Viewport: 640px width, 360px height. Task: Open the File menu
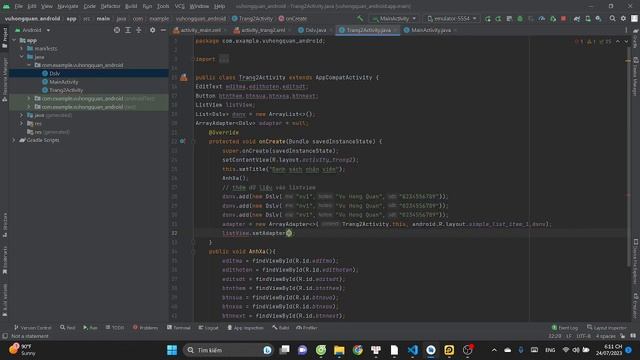tap(19, 6)
